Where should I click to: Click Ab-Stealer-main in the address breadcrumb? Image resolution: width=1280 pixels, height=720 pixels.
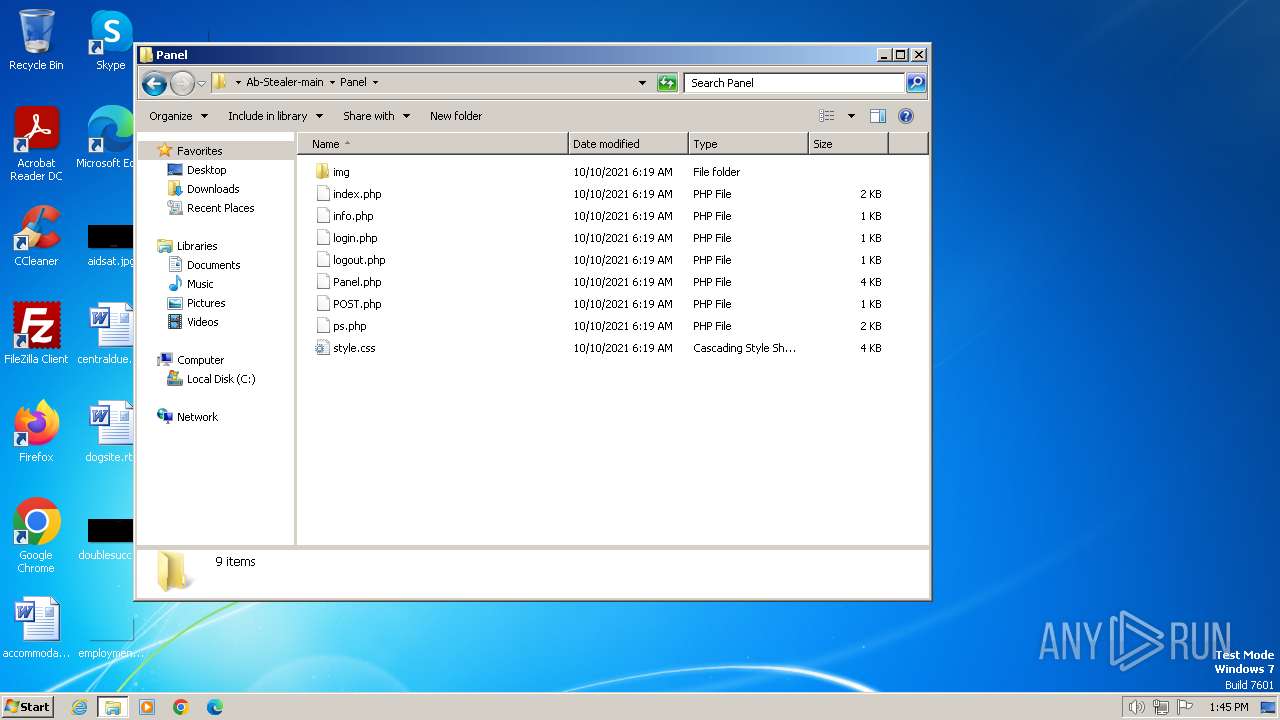[x=284, y=83]
